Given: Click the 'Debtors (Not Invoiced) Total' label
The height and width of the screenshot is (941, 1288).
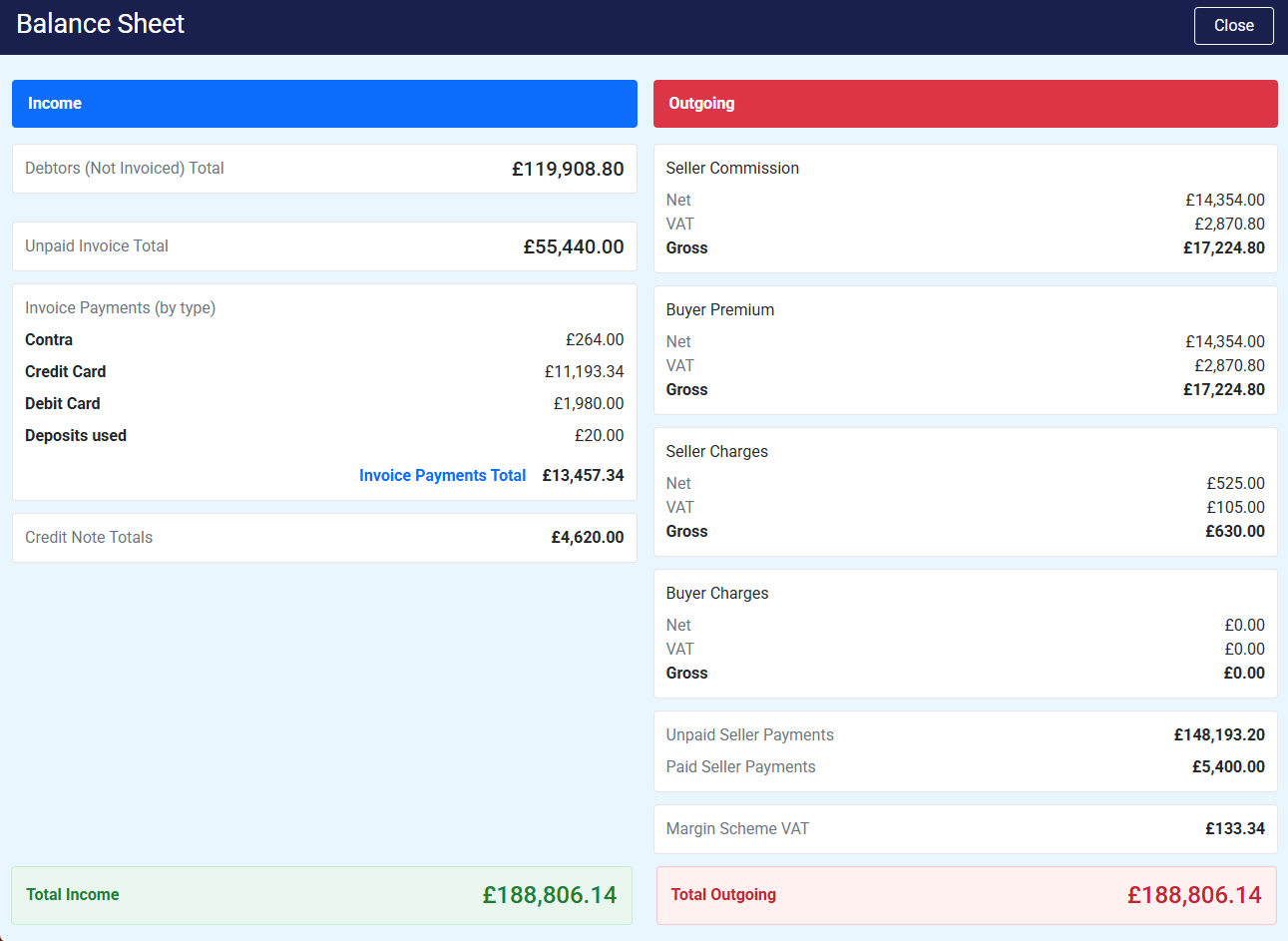Looking at the screenshot, I should (x=125, y=169).
